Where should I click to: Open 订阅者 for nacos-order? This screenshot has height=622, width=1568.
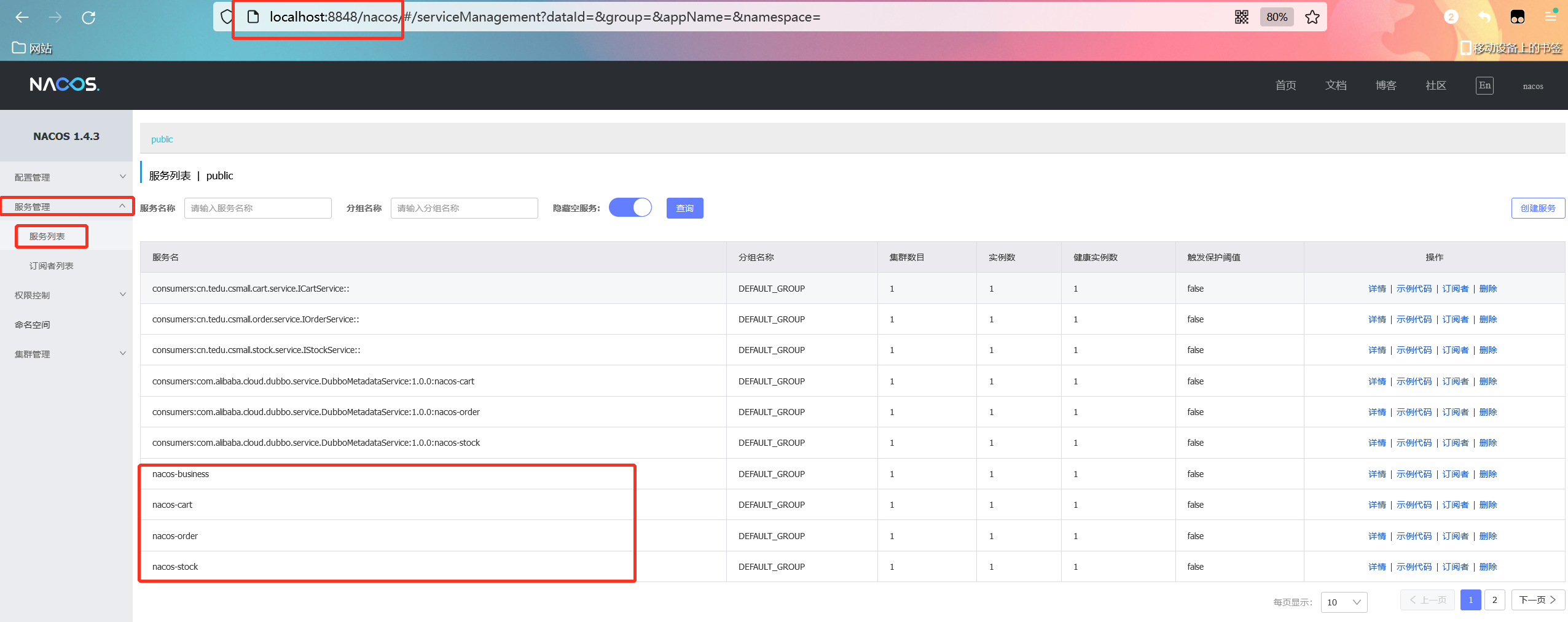(1456, 535)
